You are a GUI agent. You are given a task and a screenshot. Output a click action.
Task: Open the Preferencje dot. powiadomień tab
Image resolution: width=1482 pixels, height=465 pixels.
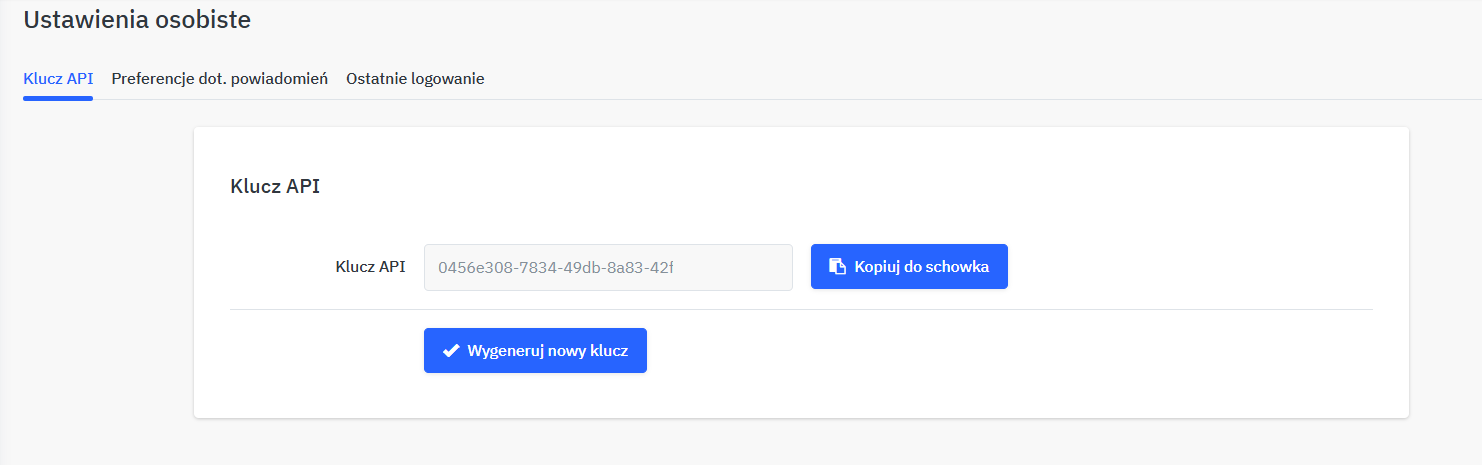220,78
